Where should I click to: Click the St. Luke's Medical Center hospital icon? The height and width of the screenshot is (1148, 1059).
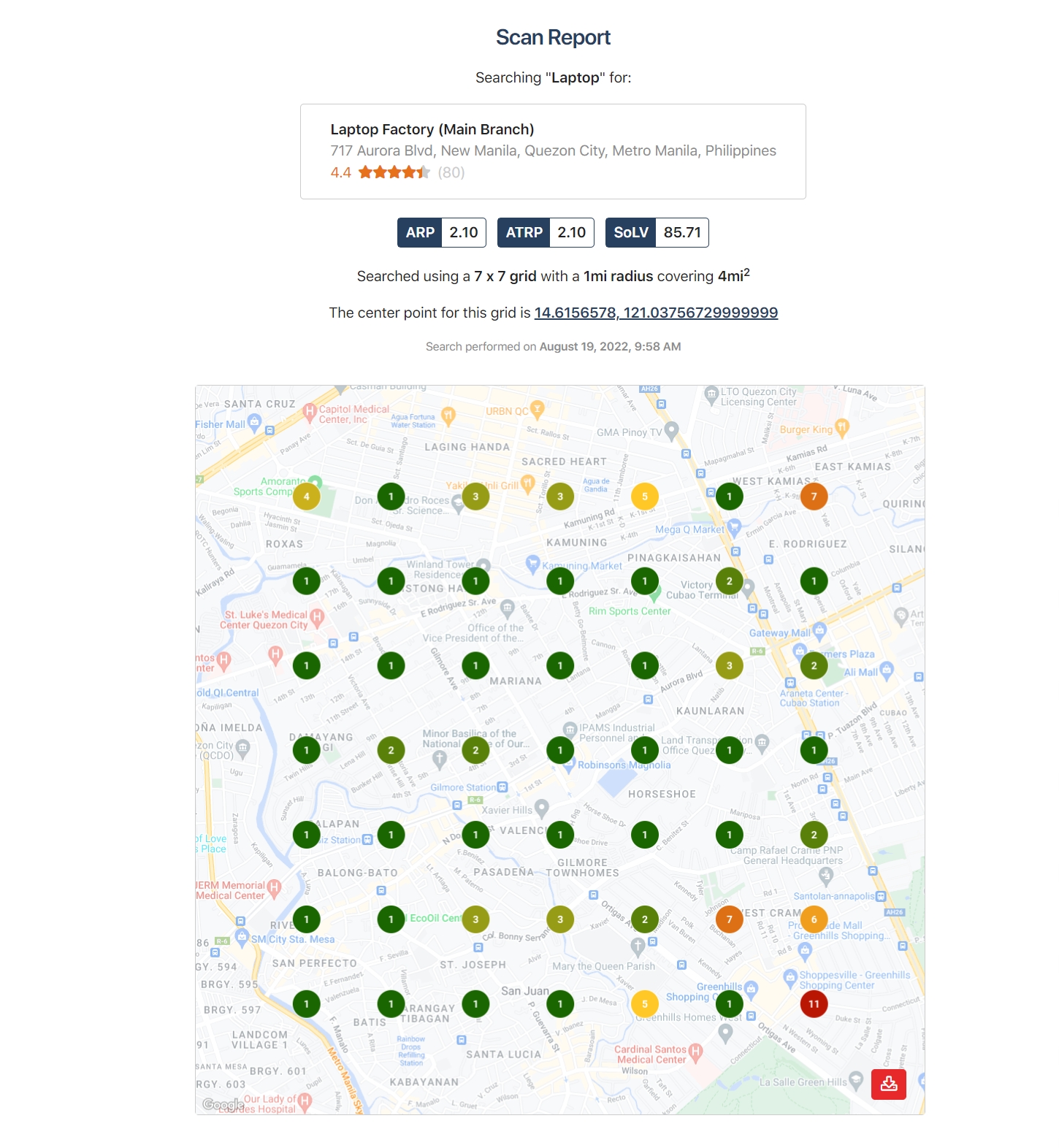(x=317, y=617)
